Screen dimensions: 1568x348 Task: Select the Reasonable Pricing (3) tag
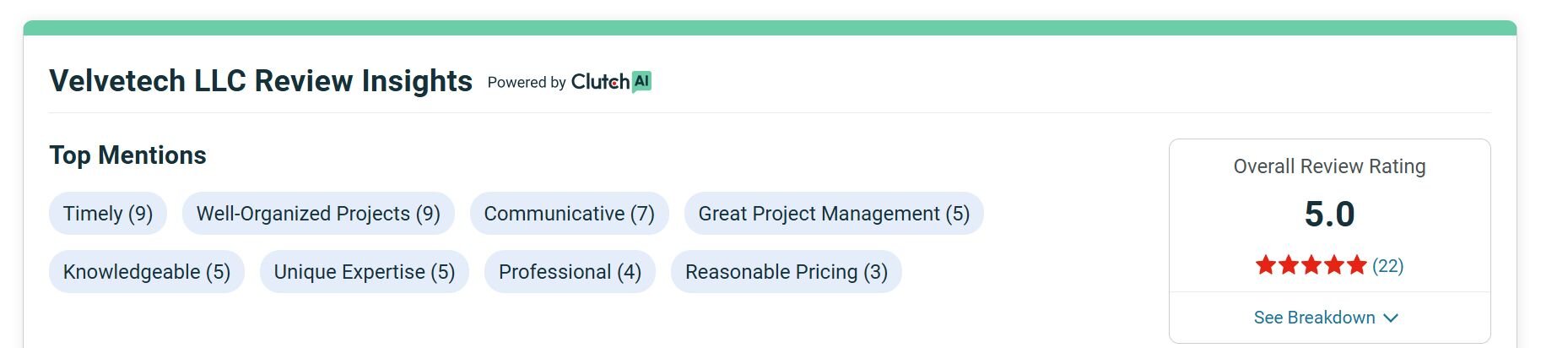point(786,272)
